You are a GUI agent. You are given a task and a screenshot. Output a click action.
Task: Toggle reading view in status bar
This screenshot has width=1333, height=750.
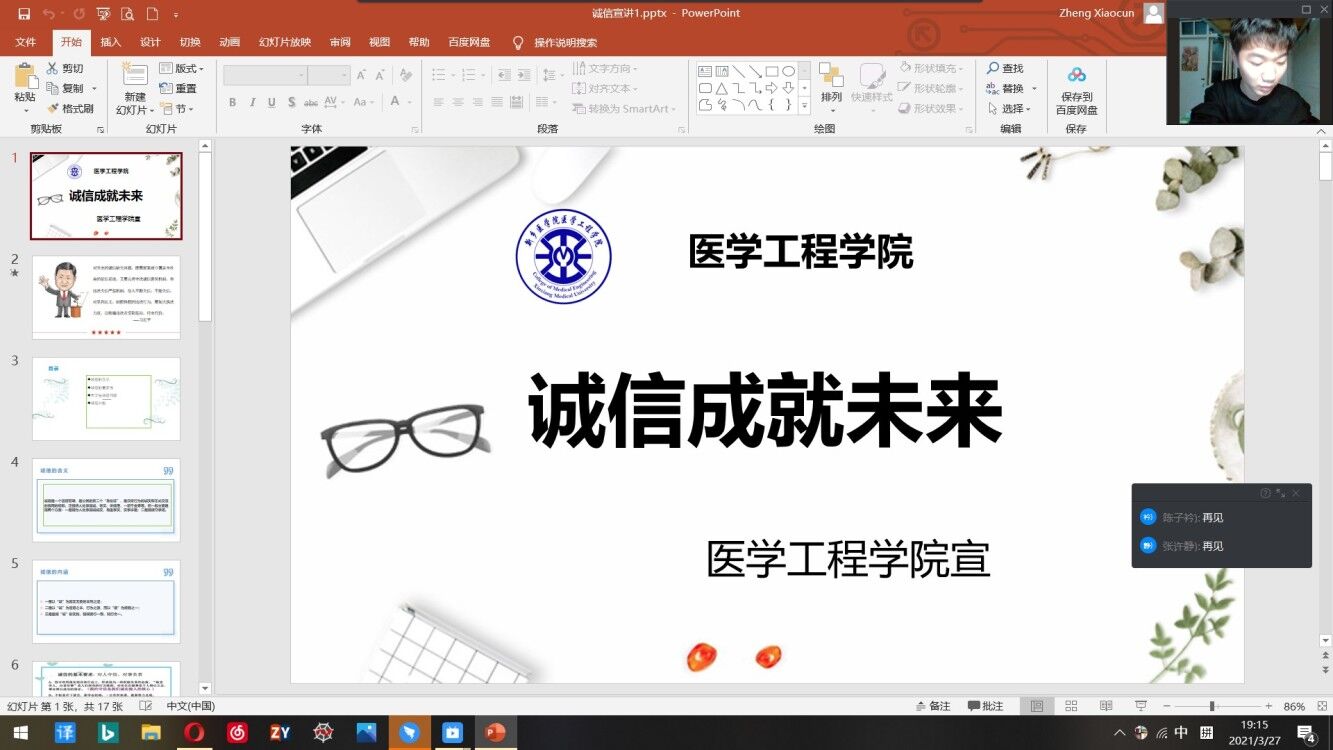(1106, 706)
